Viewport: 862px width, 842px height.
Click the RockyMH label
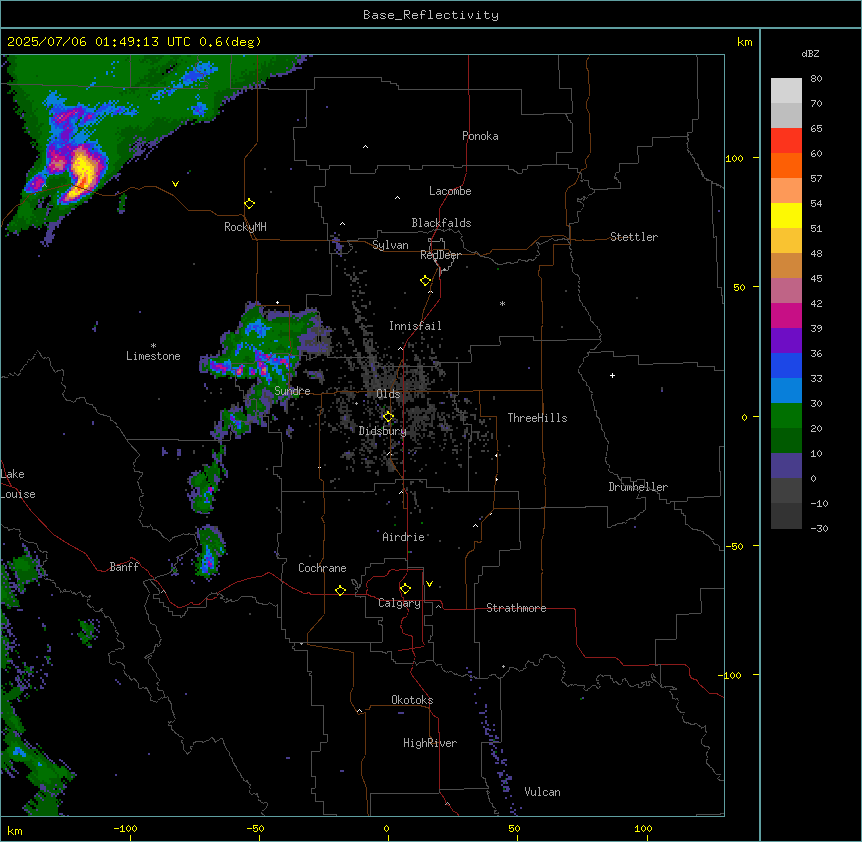coord(245,227)
